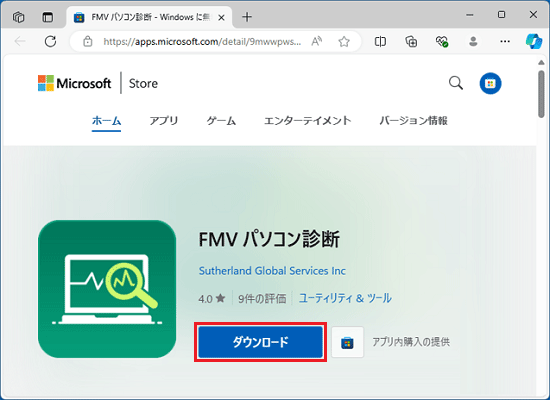Screen dimensions: 550x400
Task: Open a new browser tab
Action: click(x=247, y=17)
